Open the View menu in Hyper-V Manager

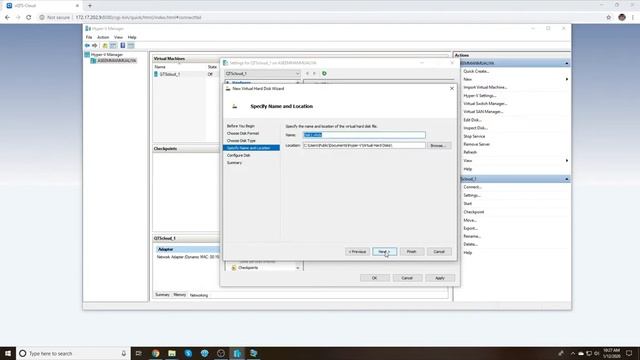pyautogui.click(x=118, y=37)
